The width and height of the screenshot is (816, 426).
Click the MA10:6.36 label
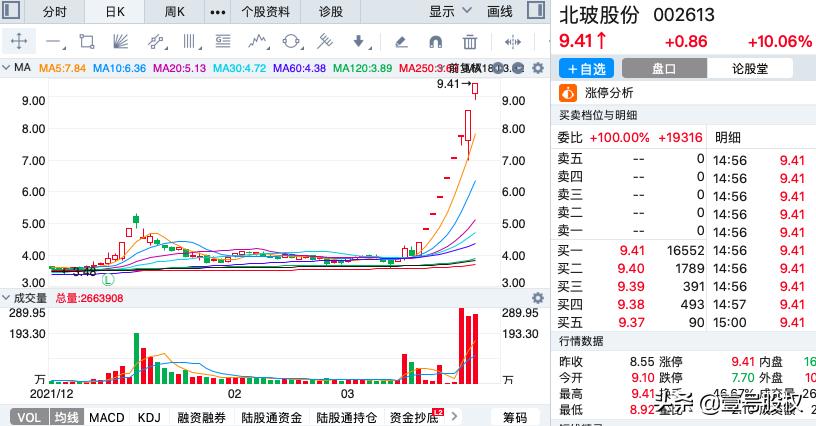119,68
